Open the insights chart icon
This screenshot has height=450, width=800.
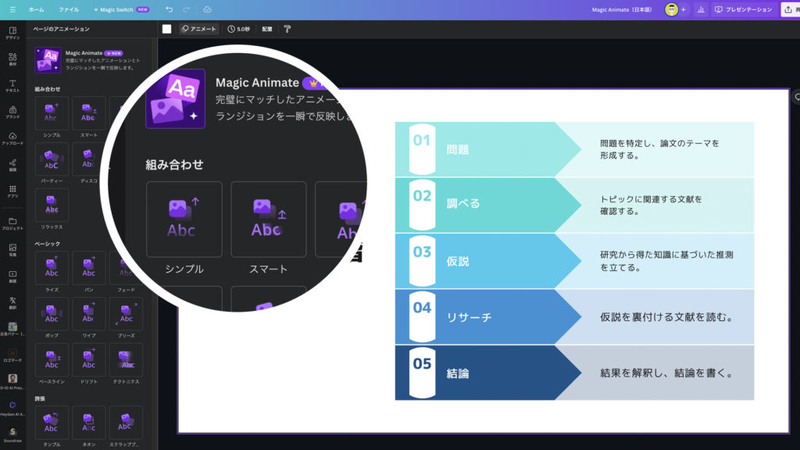coord(701,10)
